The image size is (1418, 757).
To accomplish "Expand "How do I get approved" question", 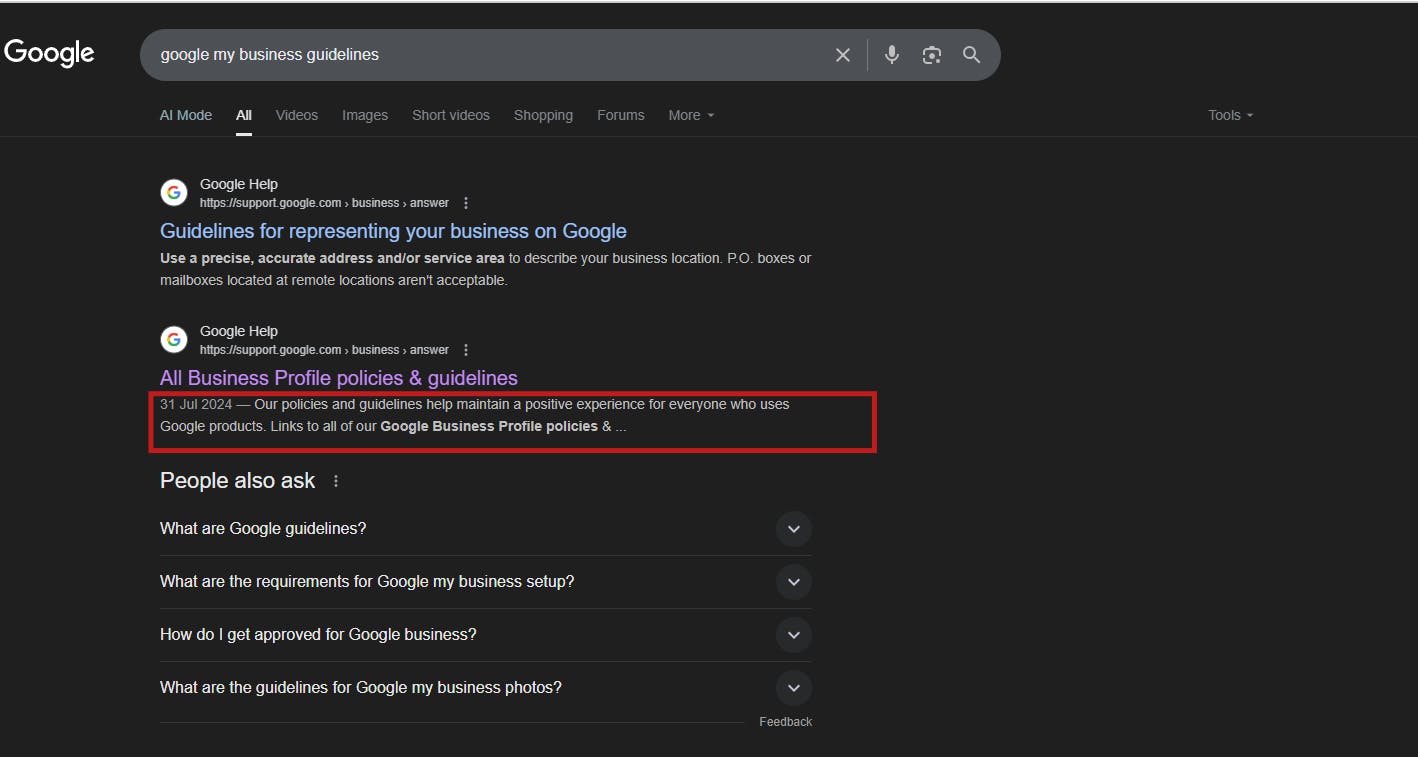I will [x=793, y=635].
